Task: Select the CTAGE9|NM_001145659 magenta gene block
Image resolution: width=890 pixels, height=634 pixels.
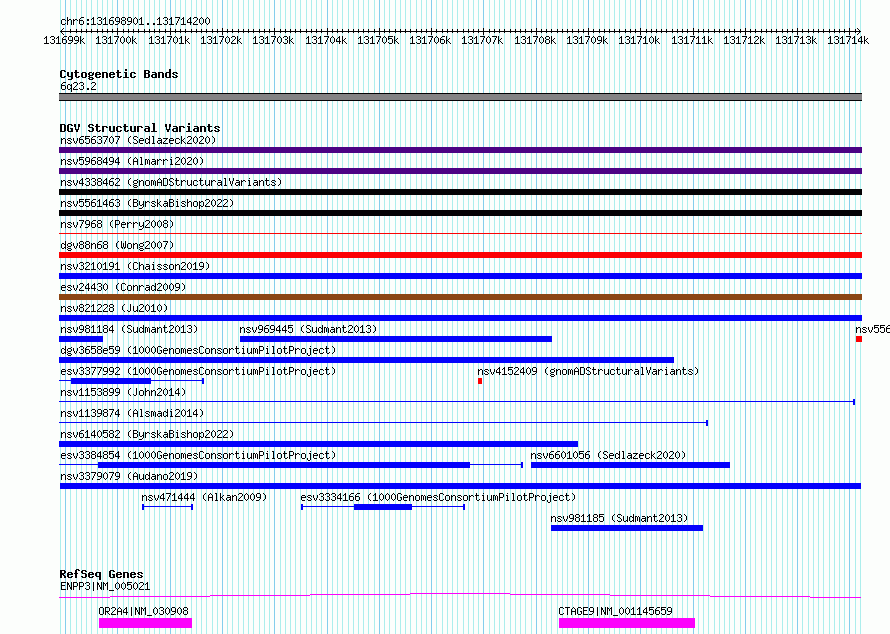Action: 627,623
